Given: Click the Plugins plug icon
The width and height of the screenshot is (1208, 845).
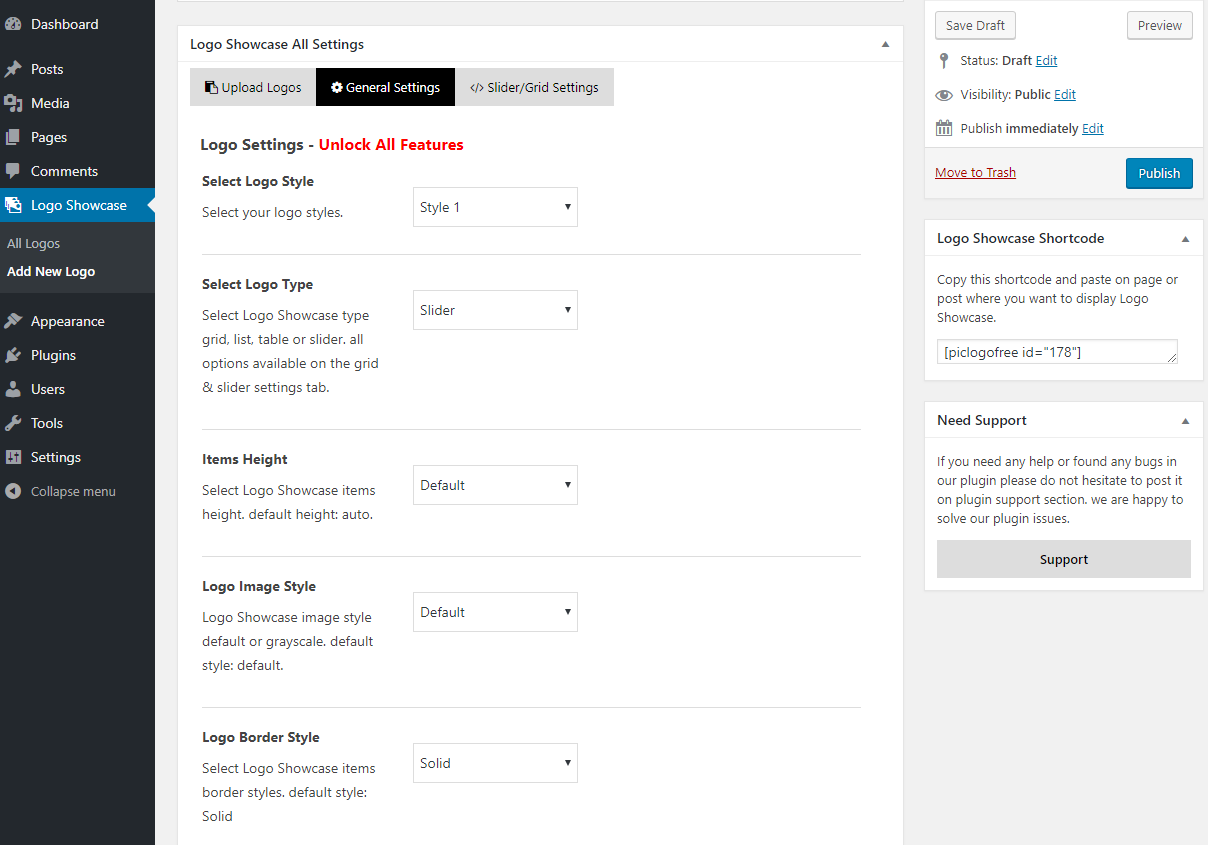Looking at the screenshot, I should (13, 355).
